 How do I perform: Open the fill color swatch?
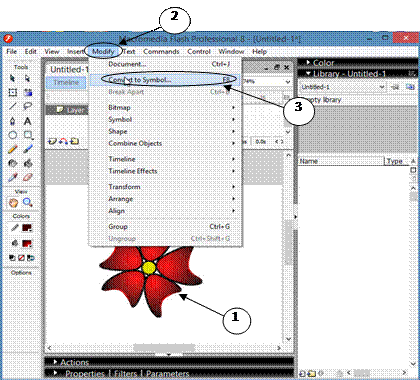27,244
